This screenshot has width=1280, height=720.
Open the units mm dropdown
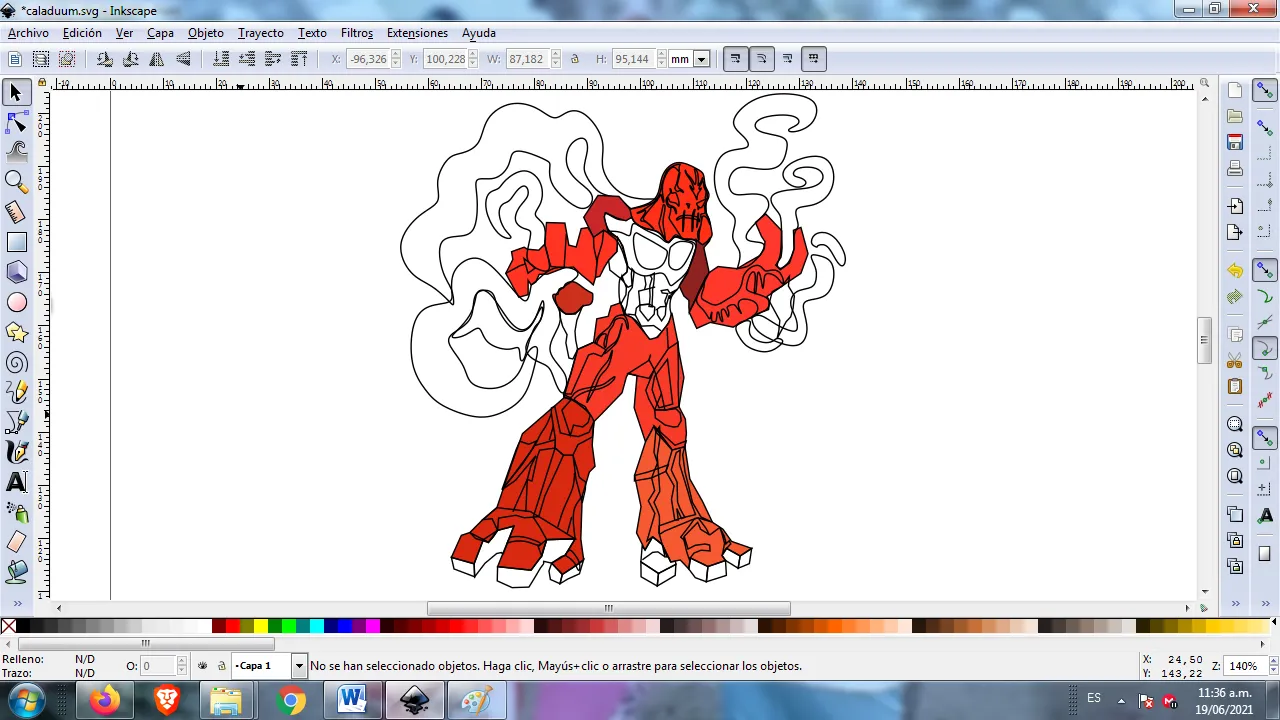click(x=701, y=59)
